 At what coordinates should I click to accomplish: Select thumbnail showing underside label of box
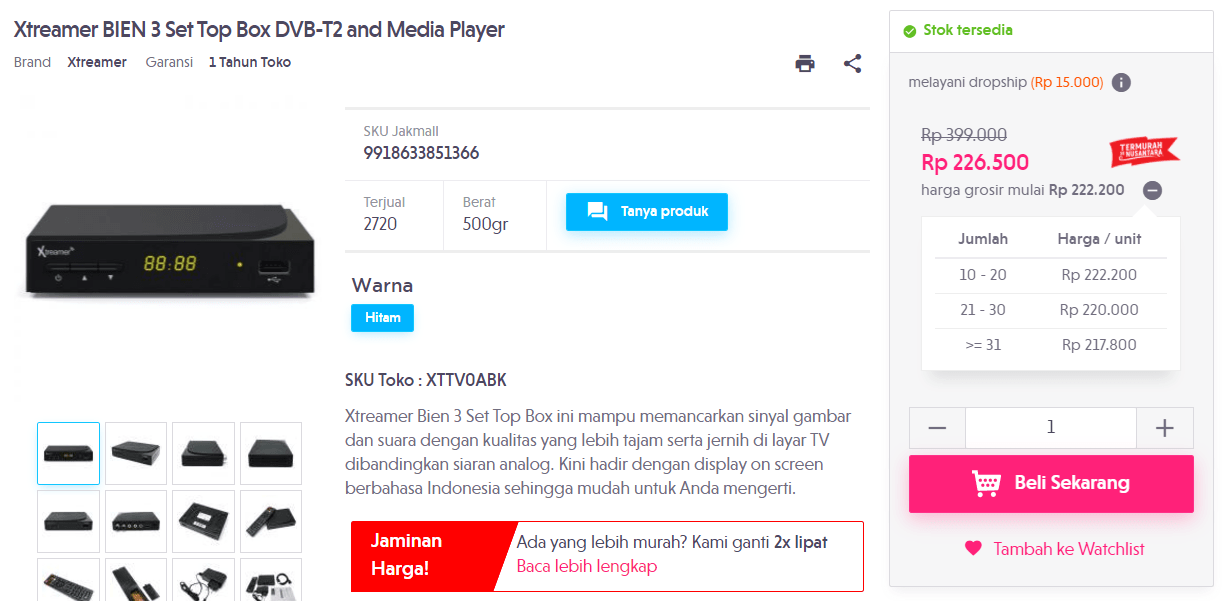[x=203, y=521]
